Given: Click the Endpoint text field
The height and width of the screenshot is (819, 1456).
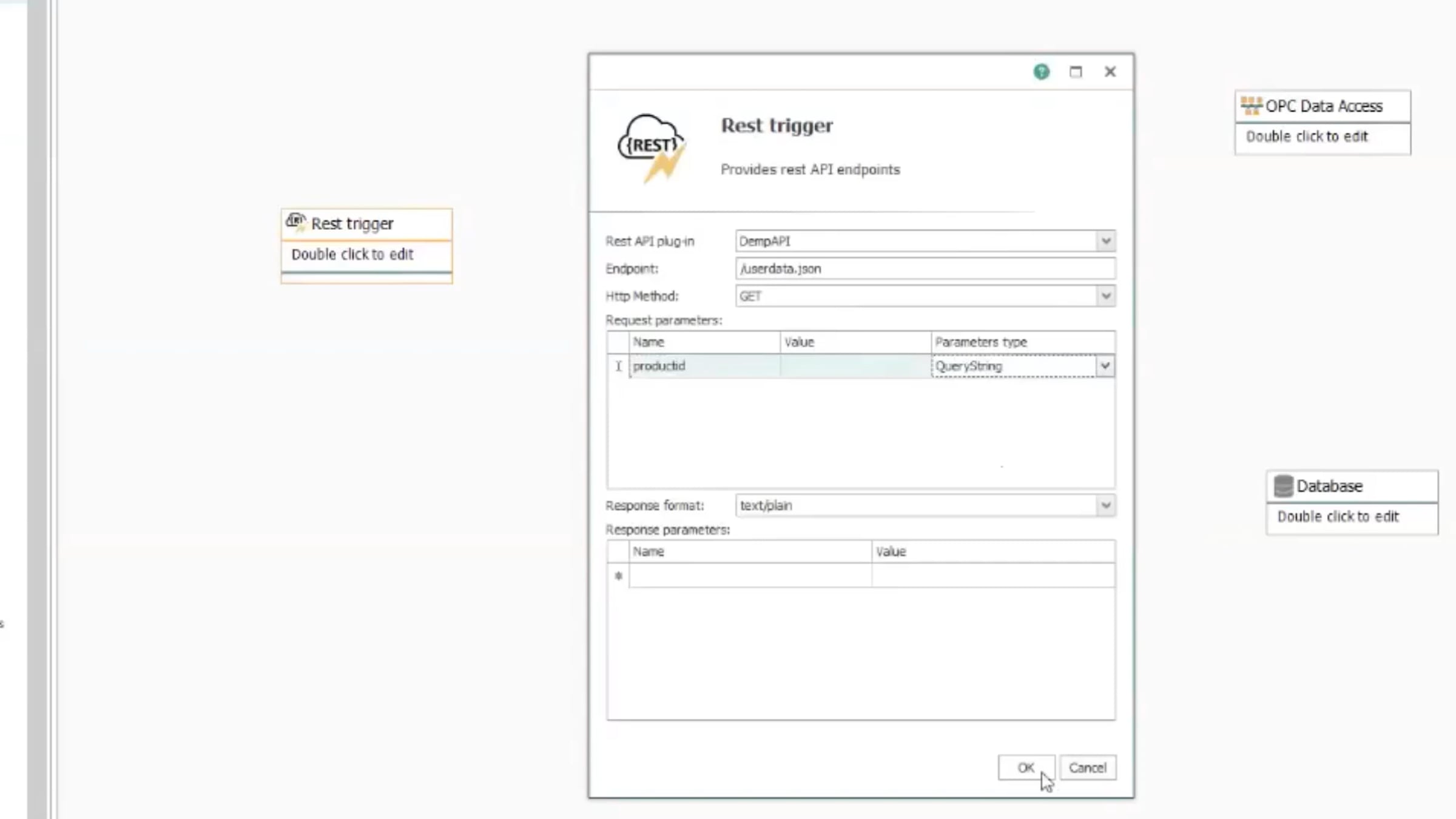Looking at the screenshot, I should (925, 269).
